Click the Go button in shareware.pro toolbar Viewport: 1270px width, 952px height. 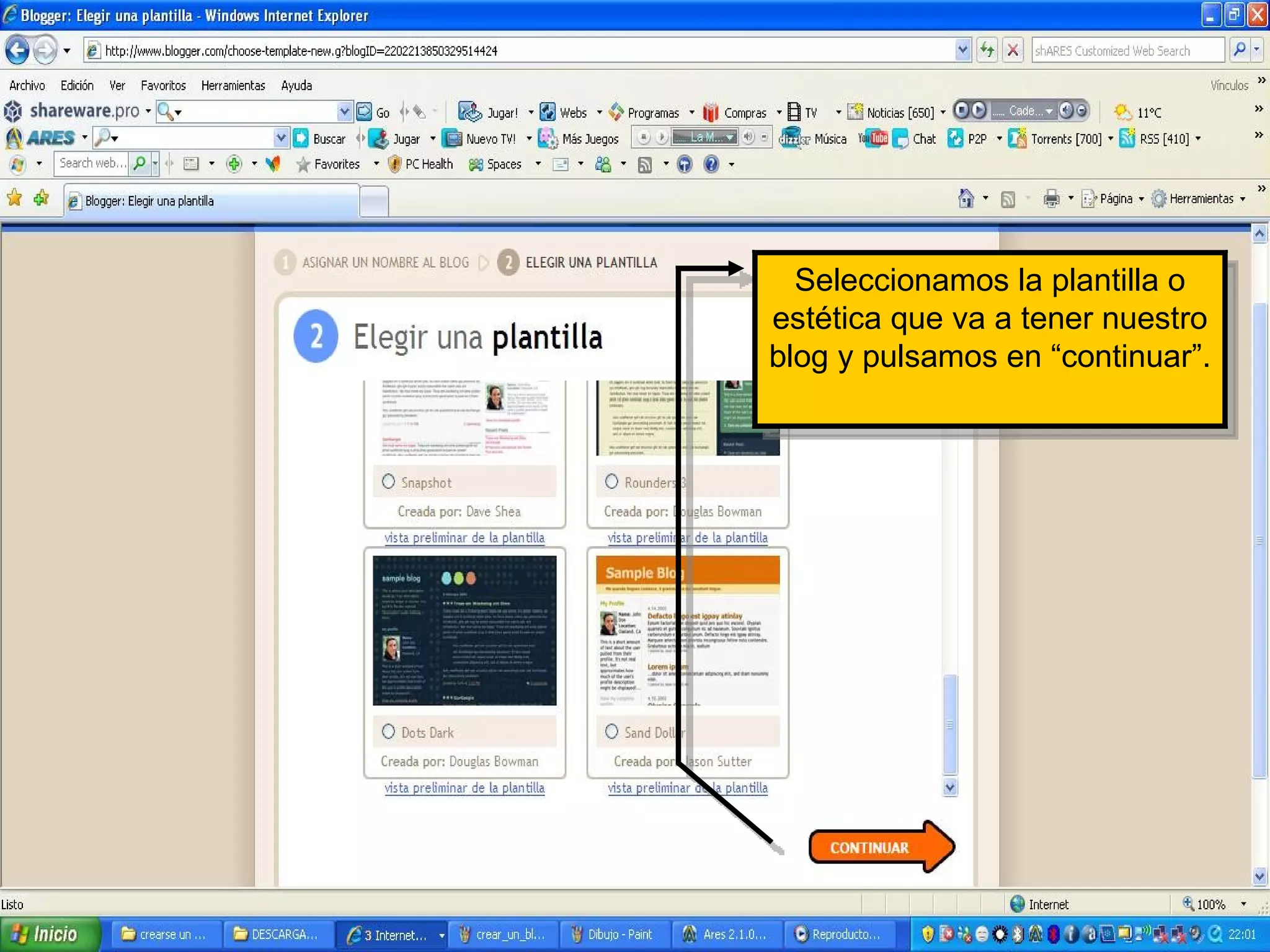click(x=373, y=112)
